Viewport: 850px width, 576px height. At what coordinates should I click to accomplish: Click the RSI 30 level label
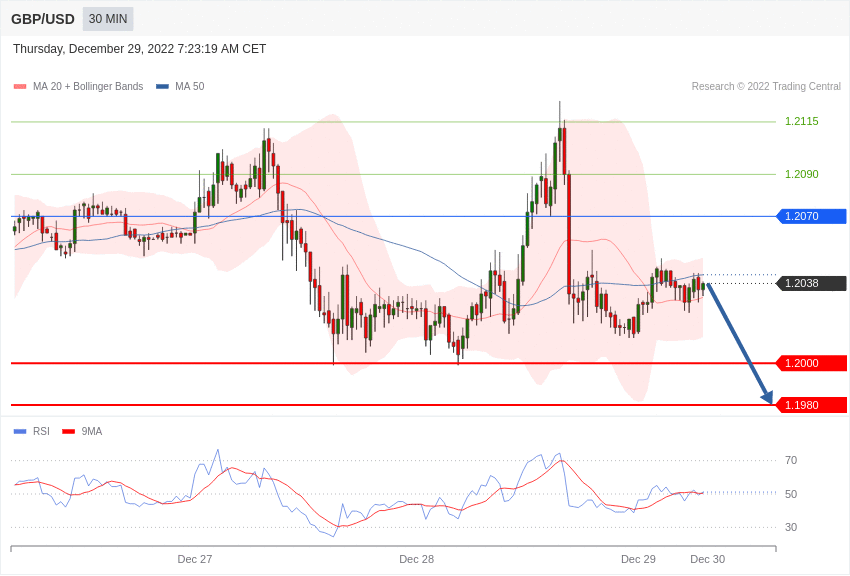pyautogui.click(x=791, y=527)
